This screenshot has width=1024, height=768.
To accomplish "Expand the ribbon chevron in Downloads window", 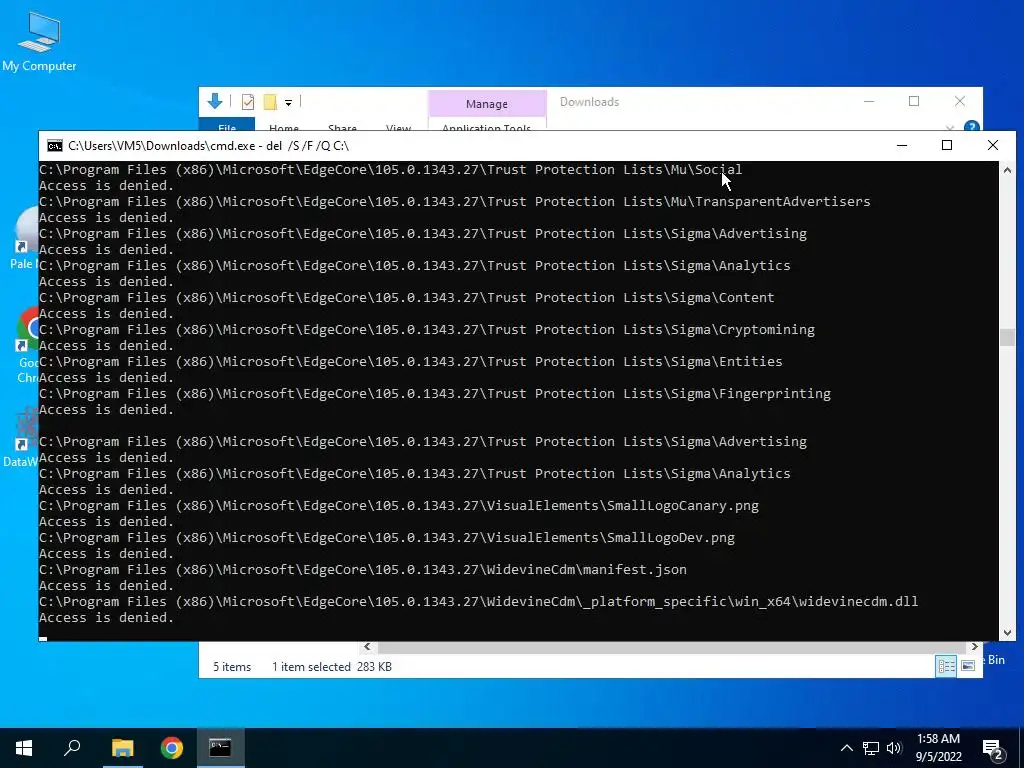I will (x=950, y=127).
